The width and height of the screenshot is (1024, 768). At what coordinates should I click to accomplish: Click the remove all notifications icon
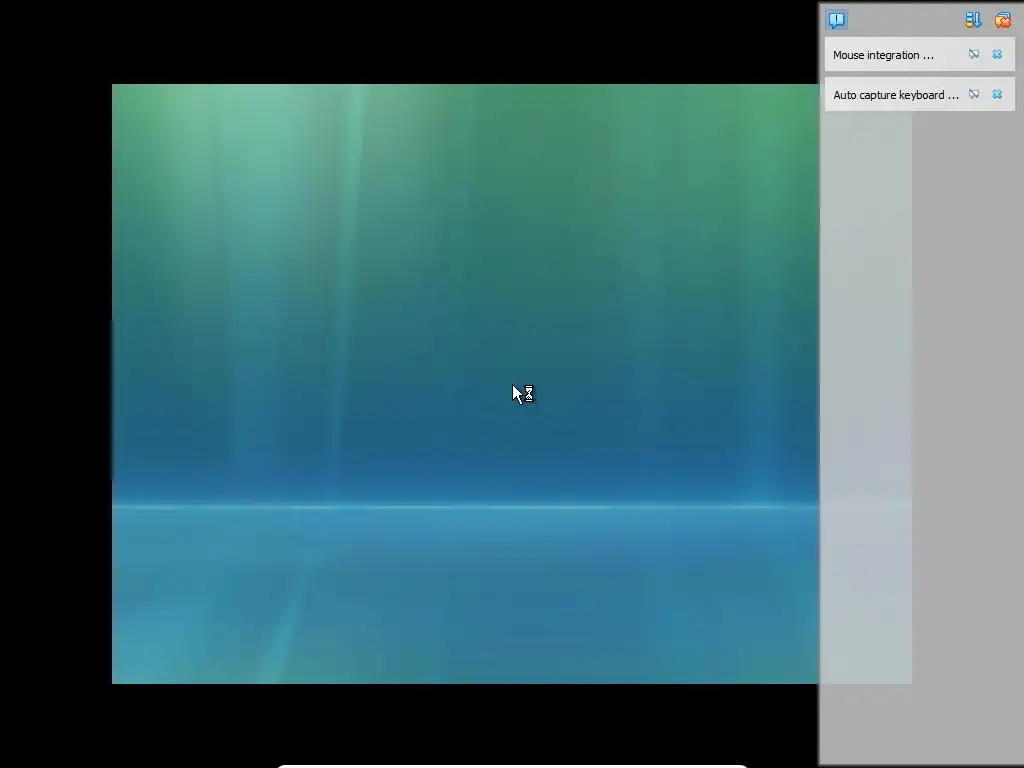click(1002, 20)
